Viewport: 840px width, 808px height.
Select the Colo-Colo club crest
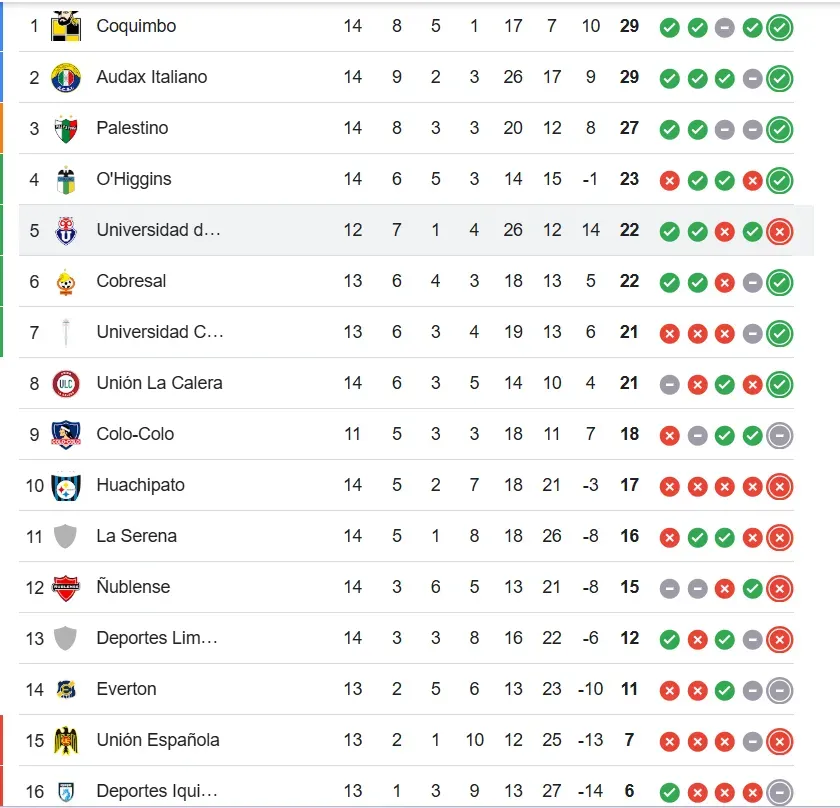[65, 434]
